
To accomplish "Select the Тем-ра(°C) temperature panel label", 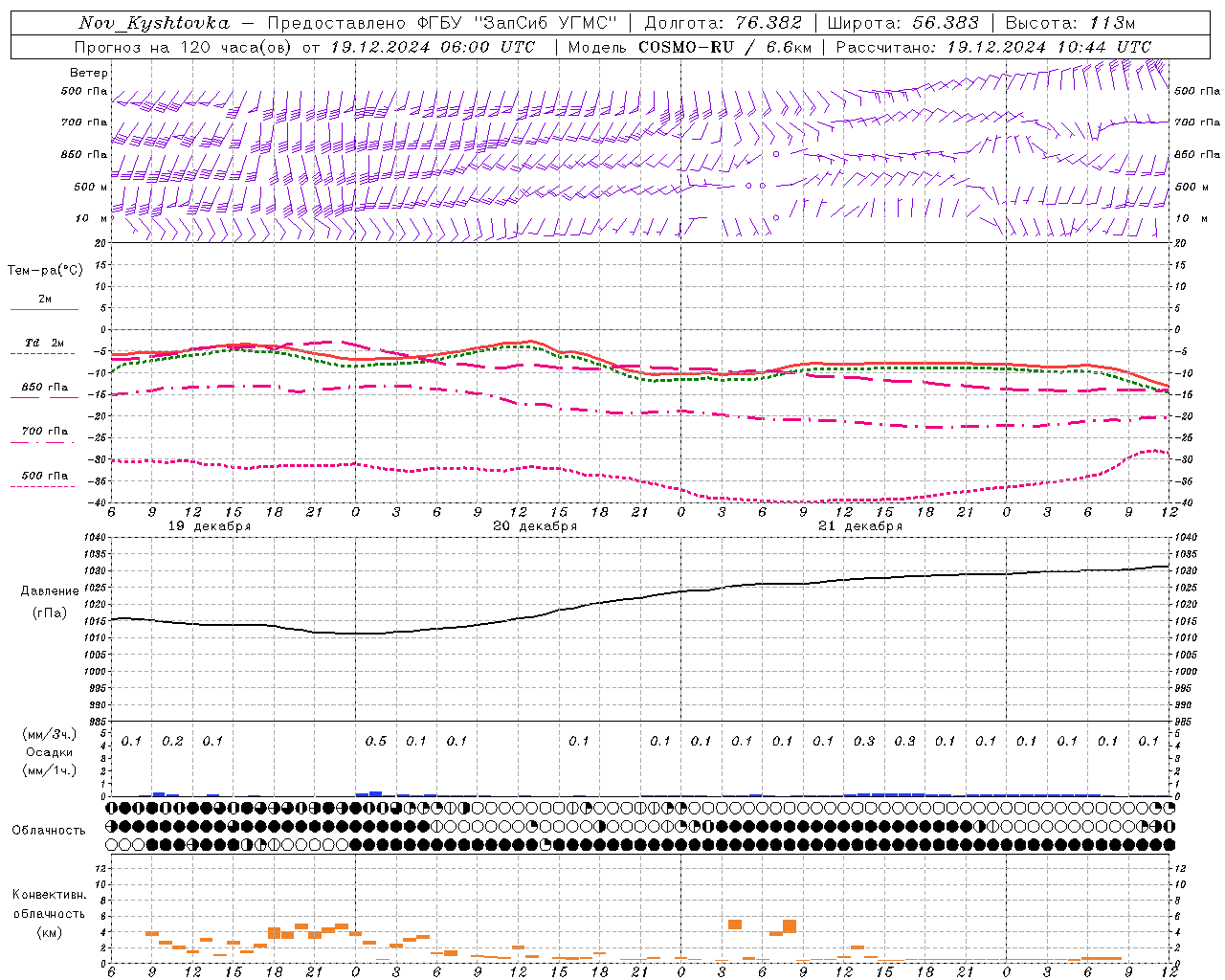I will [x=45, y=271].
